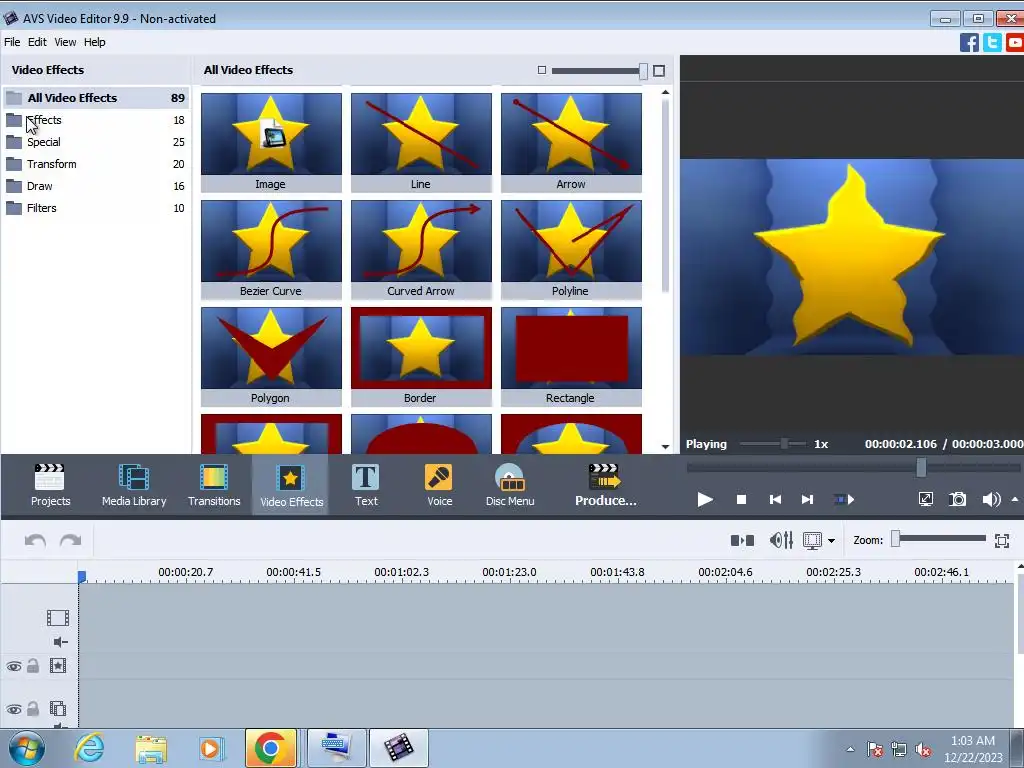Click the Produce... button
The height and width of the screenshot is (768, 1024).
[x=605, y=485]
